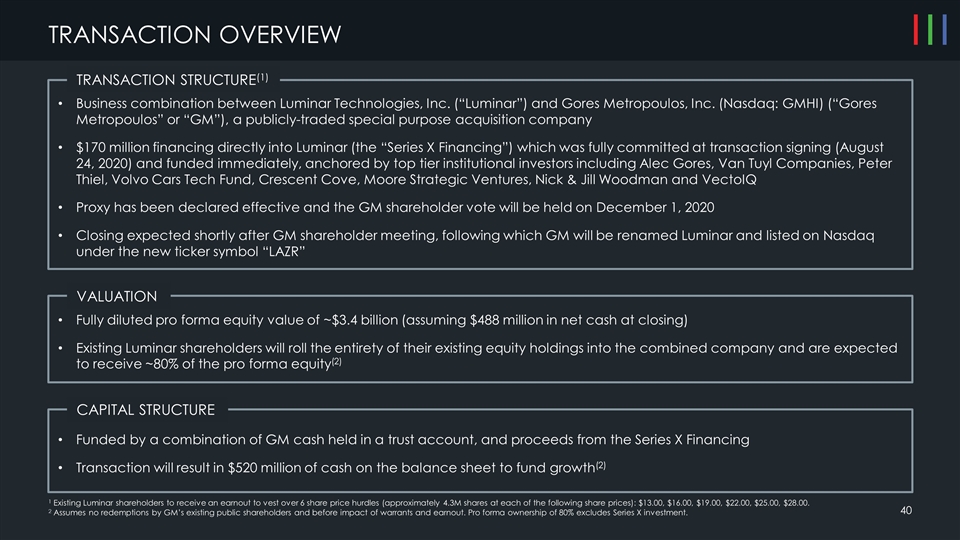
Task: Click the blue bar in the logo
Action: click(945, 31)
